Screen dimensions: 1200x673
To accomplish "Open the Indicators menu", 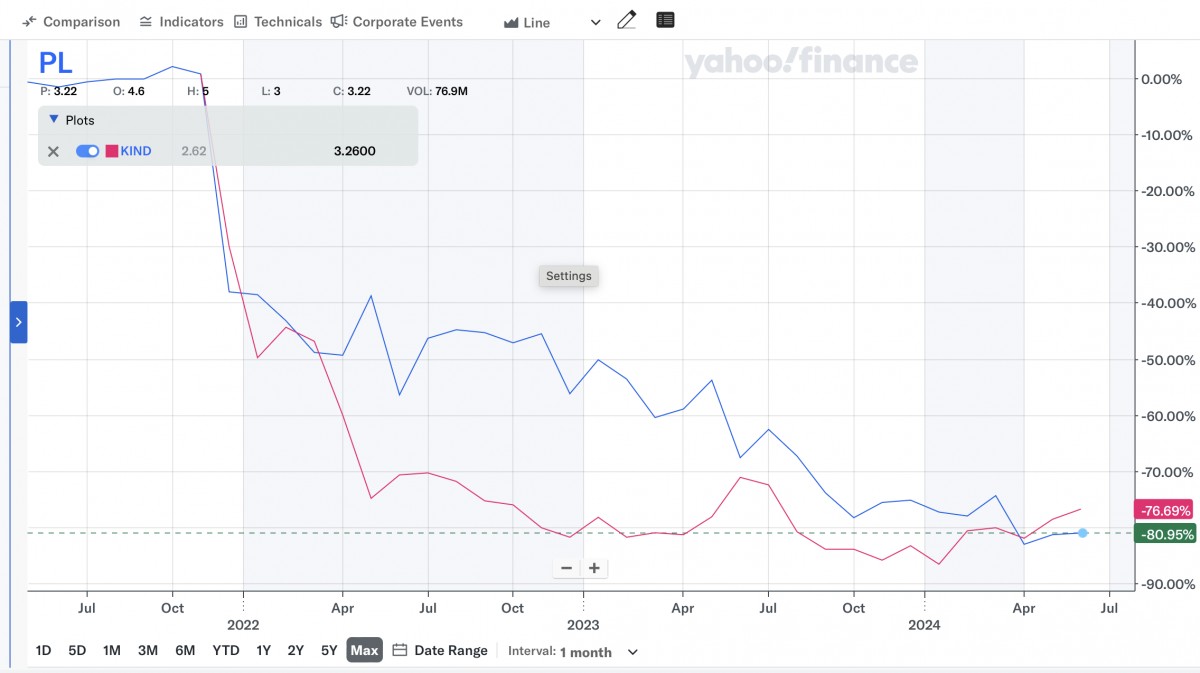I will pyautogui.click(x=181, y=21).
